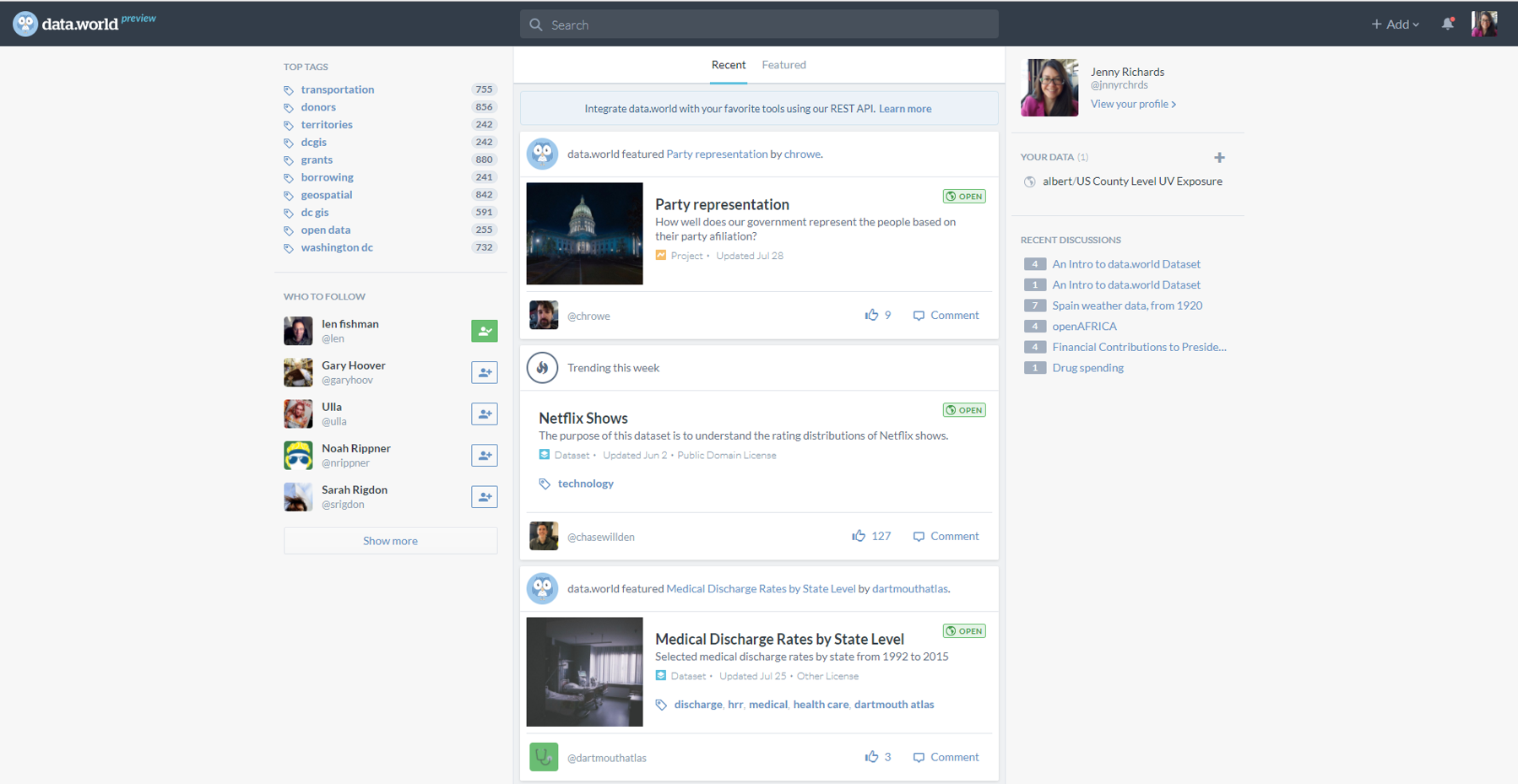Screen dimensions: 1518x784
Task: Click the OPEN badge on Party representation
Action: click(x=964, y=197)
